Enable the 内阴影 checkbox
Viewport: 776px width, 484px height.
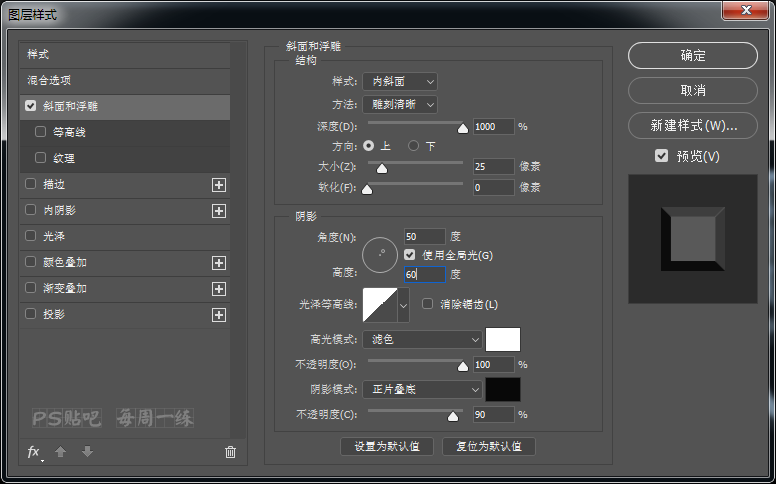pyautogui.click(x=31, y=210)
